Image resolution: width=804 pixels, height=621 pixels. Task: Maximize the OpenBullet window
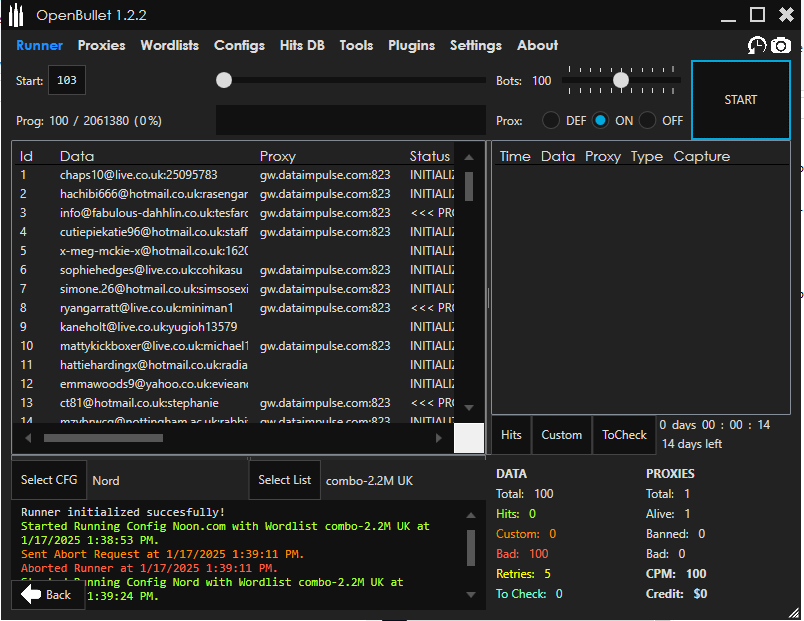tap(757, 14)
